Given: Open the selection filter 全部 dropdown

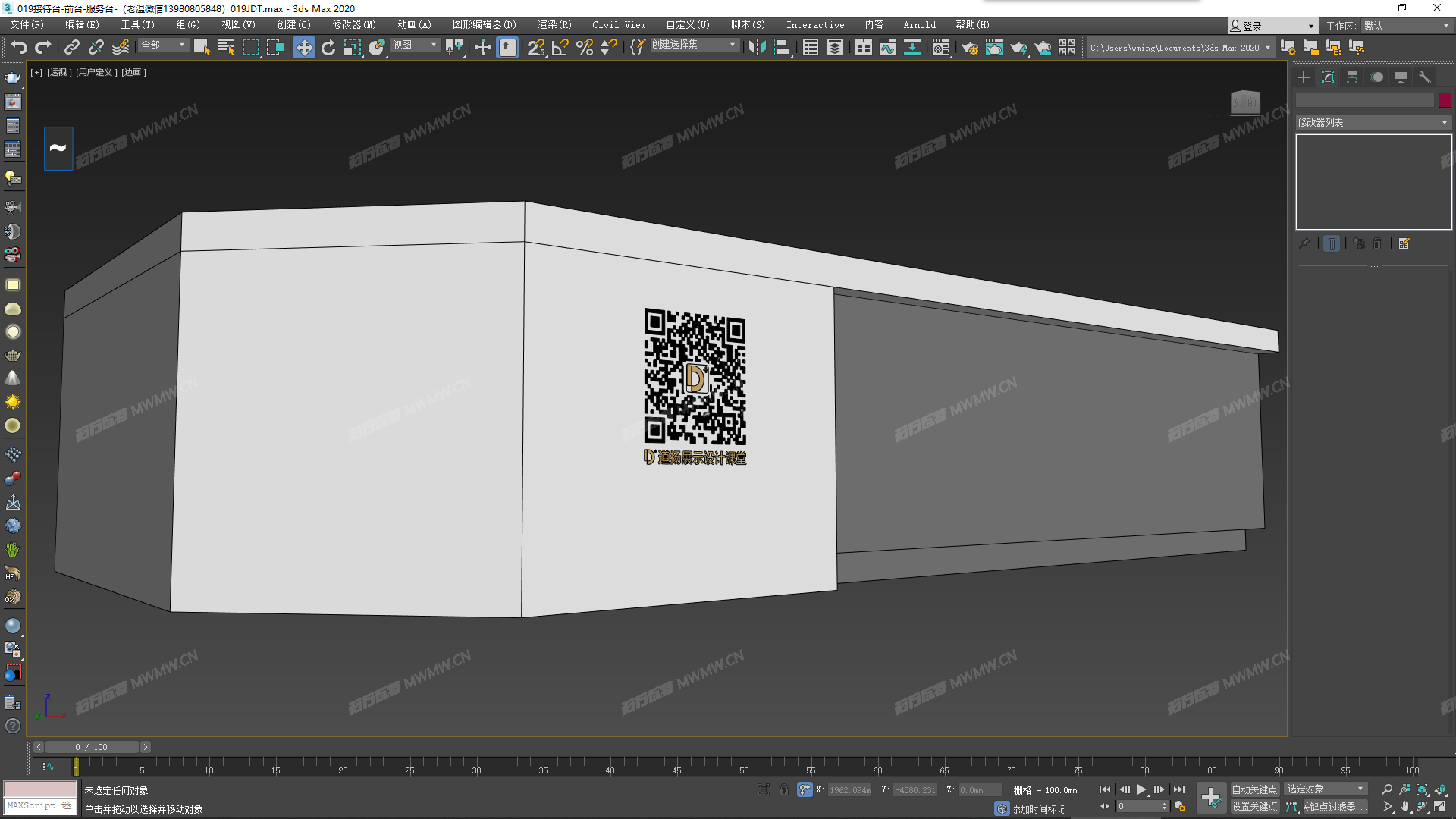Looking at the screenshot, I should pyautogui.click(x=163, y=45).
